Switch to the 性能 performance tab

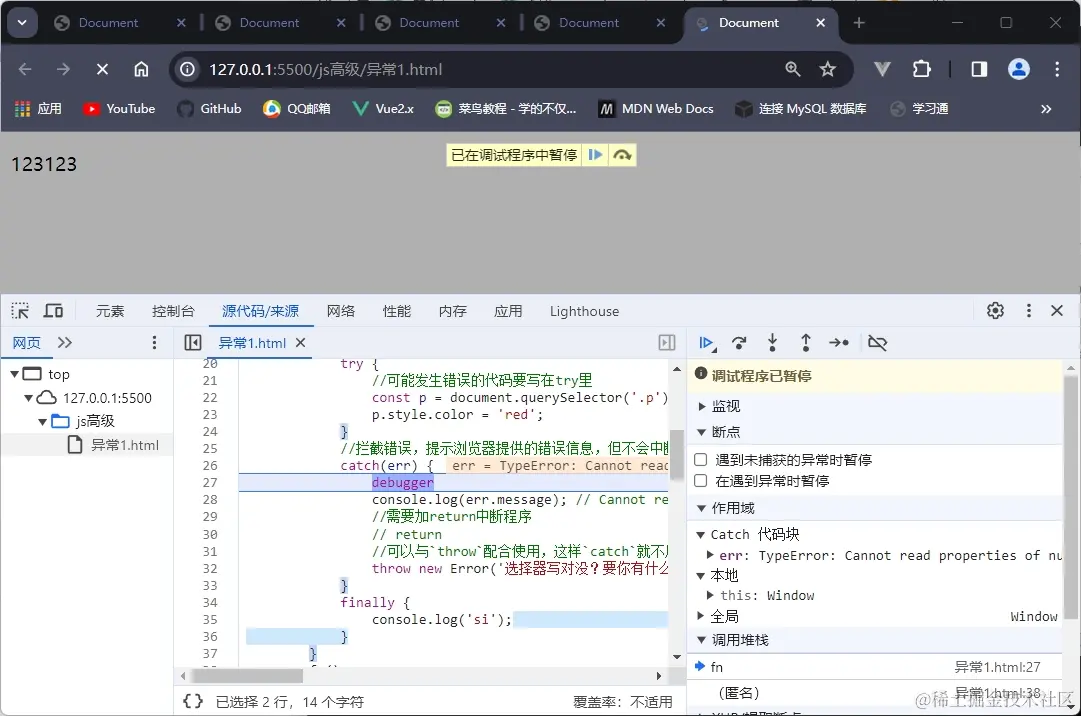click(x=397, y=311)
